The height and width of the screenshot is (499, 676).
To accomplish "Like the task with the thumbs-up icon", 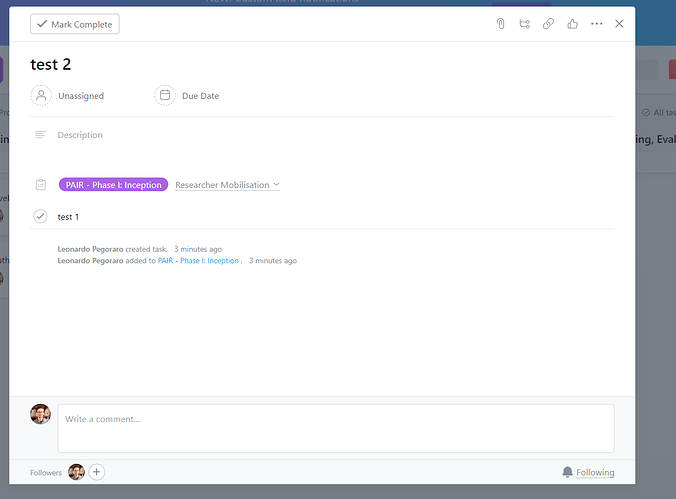I will (x=573, y=24).
